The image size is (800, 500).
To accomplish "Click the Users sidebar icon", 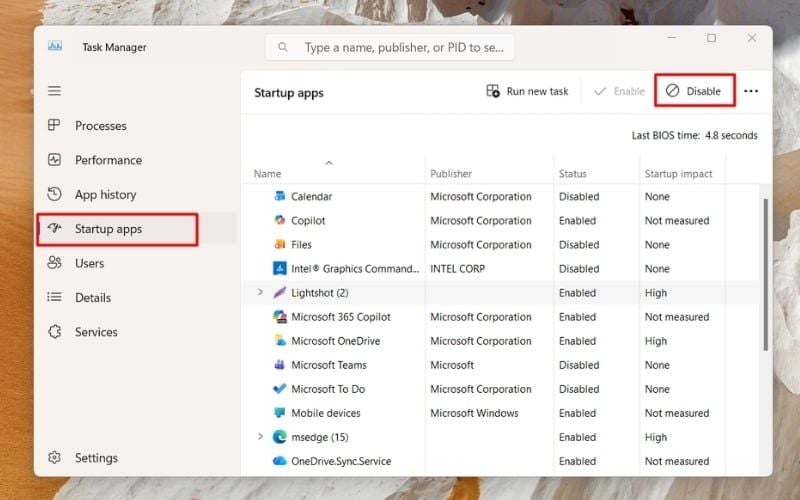I will [54, 263].
